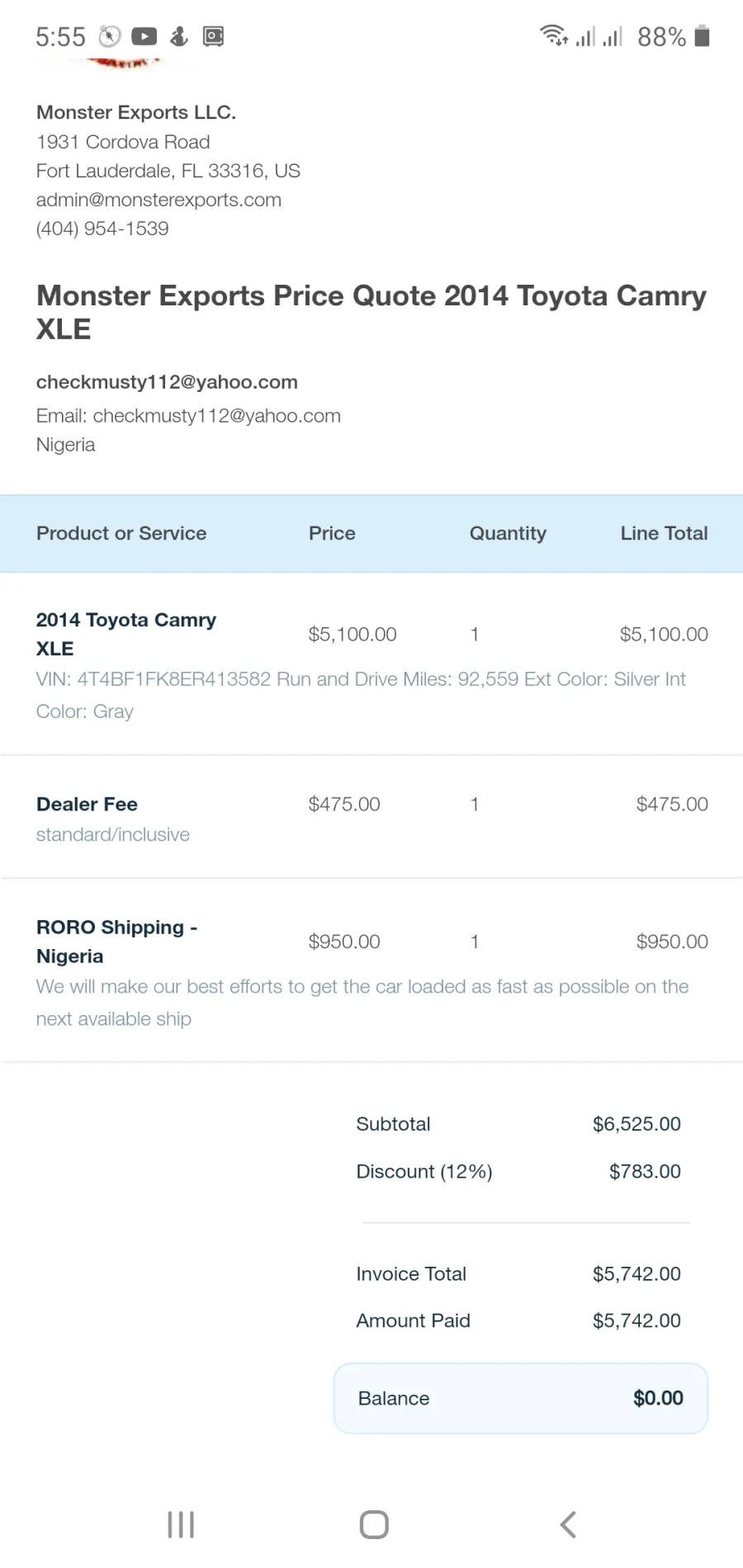Tap the clock showing 5:55

pos(60,37)
